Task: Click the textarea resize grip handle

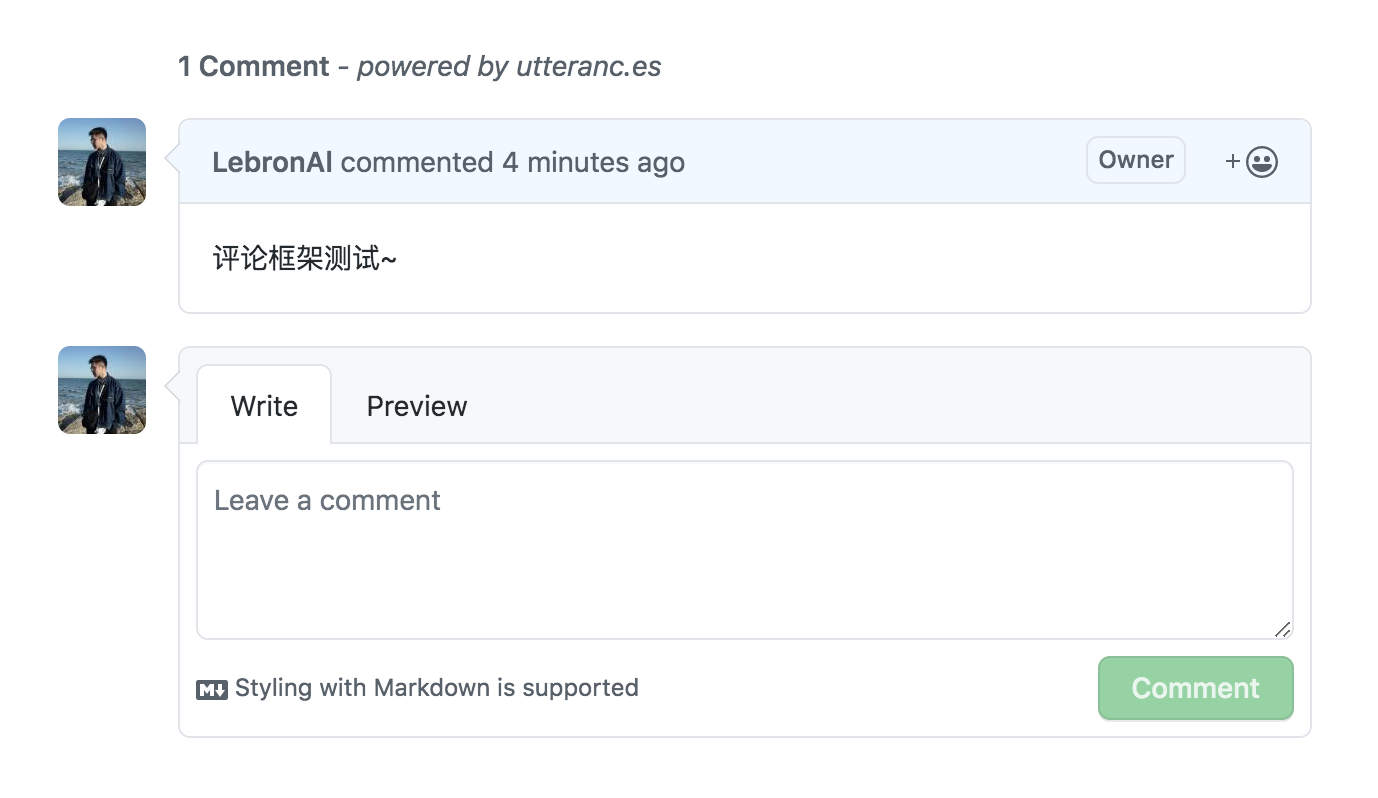Action: (x=1283, y=629)
